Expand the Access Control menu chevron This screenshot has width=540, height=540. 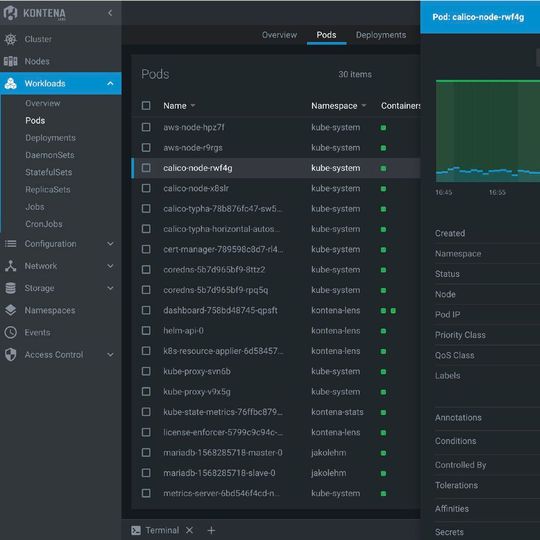(x=110, y=354)
